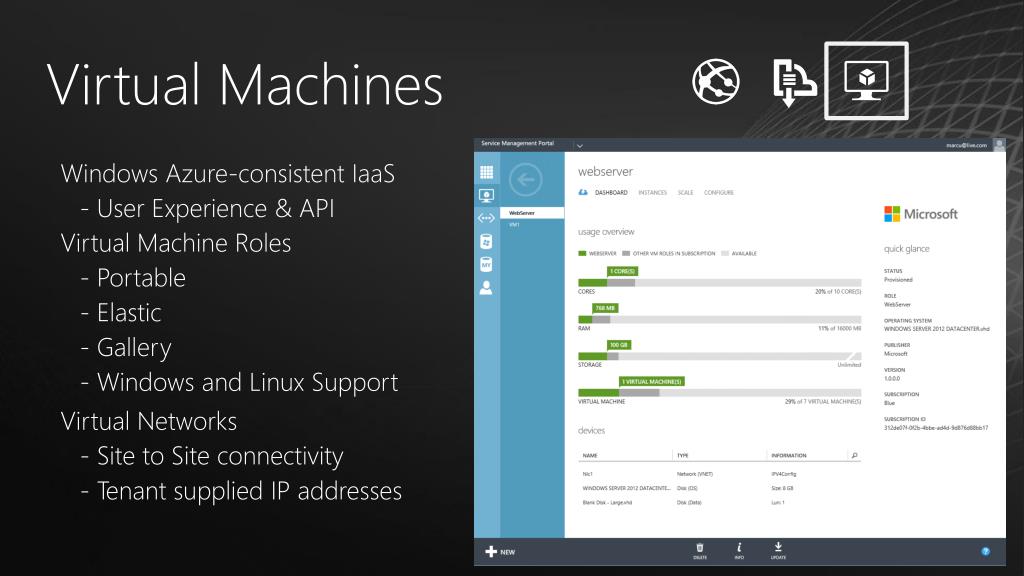This screenshot has height=576, width=1024.
Task: Select the Virtual Machines monitor icon in sidebar
Action: (x=487, y=195)
